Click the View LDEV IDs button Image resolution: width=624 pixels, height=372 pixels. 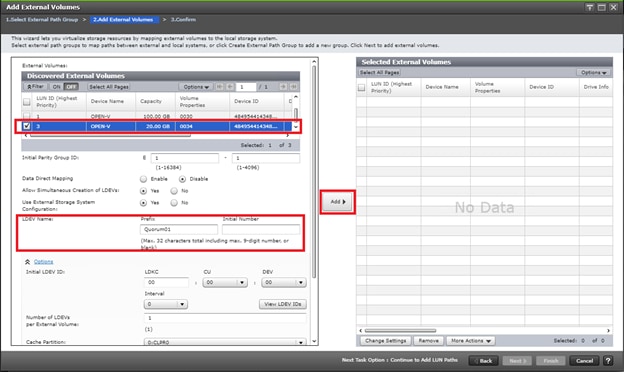point(283,304)
